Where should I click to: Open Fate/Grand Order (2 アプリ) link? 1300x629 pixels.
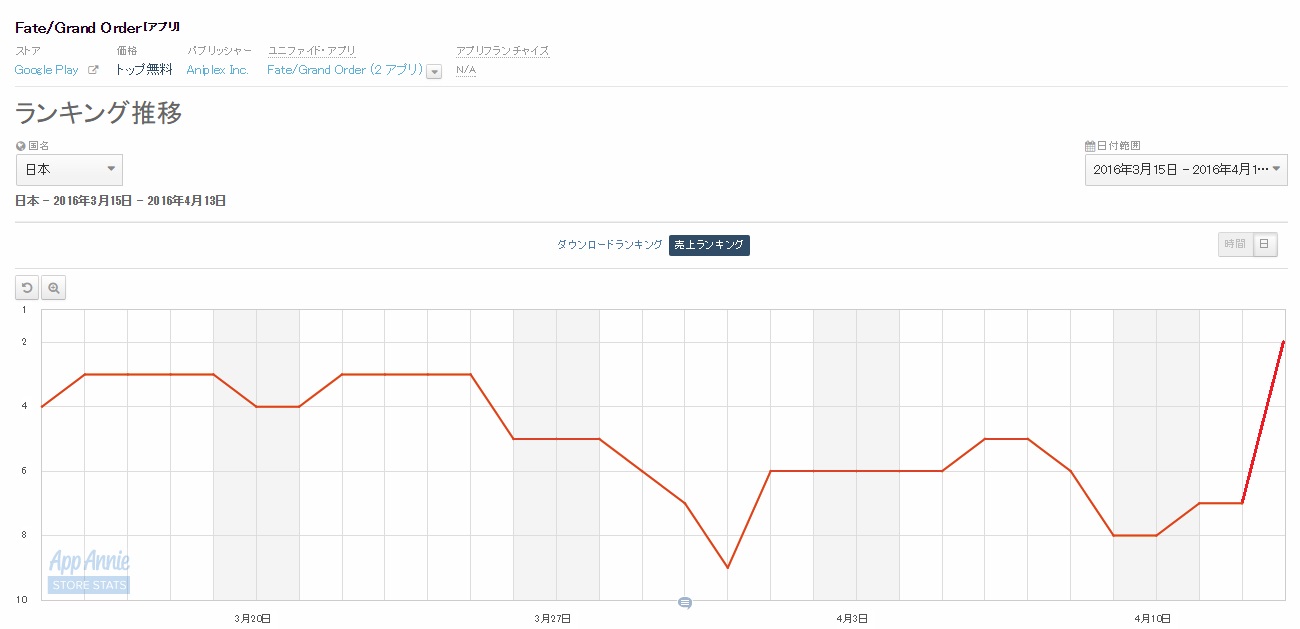tap(345, 70)
